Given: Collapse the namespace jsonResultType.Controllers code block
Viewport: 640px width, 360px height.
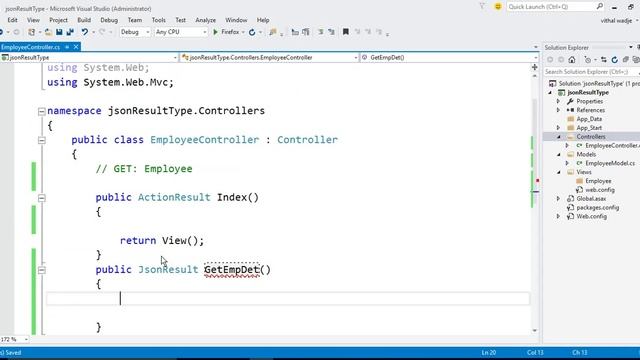Looking at the screenshot, I should click(42, 111).
